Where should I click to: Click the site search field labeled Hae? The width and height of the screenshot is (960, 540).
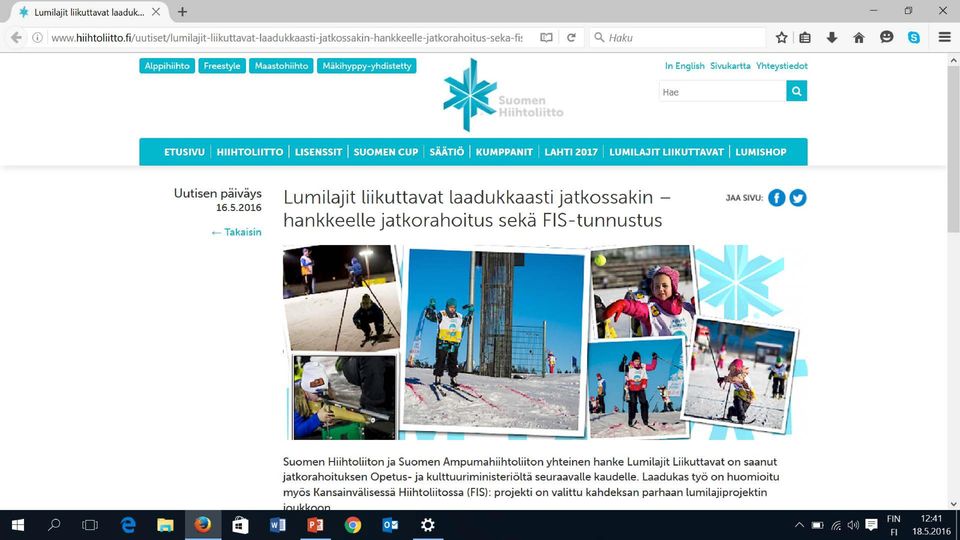coord(722,92)
